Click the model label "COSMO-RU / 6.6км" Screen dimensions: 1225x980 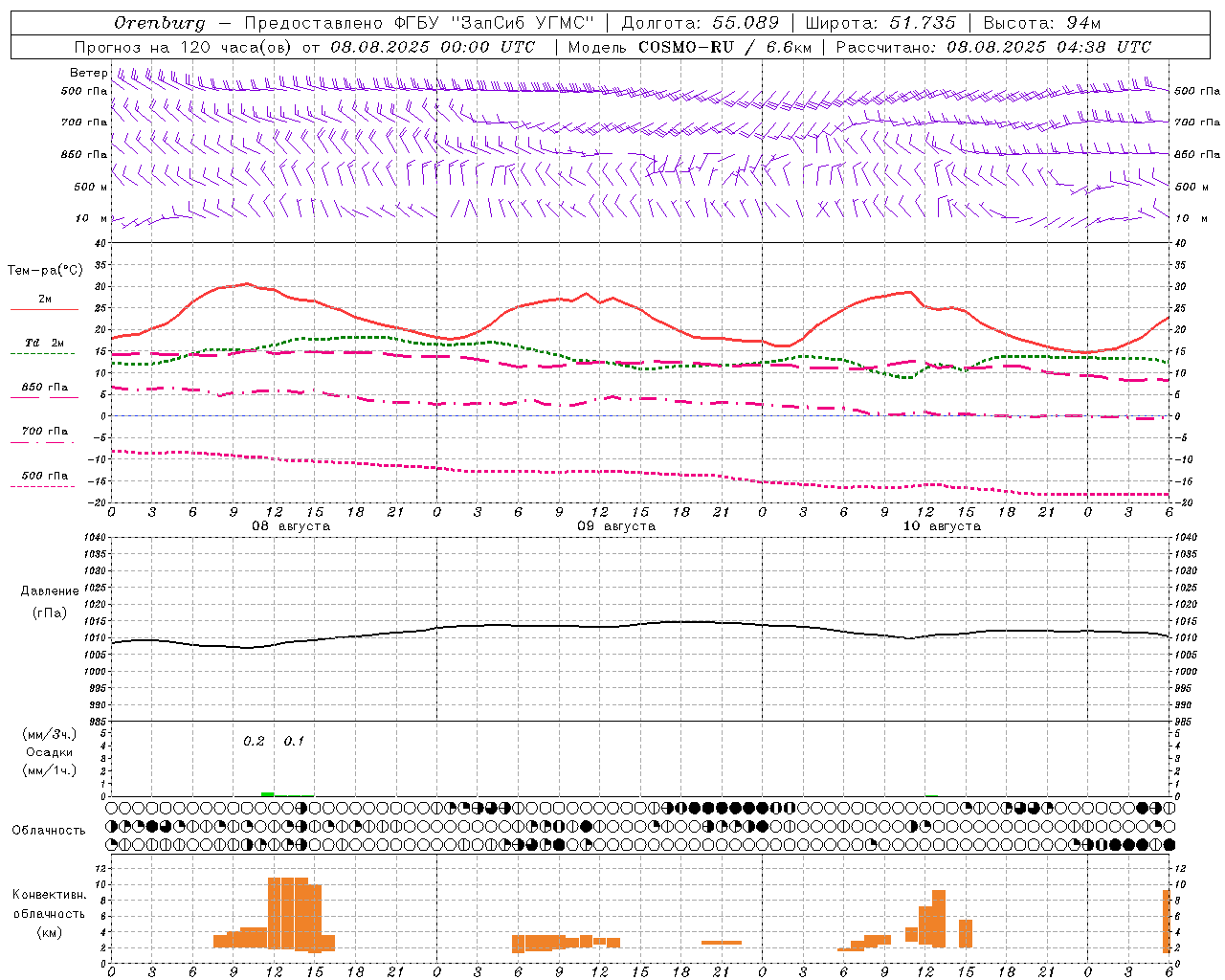tap(725, 47)
